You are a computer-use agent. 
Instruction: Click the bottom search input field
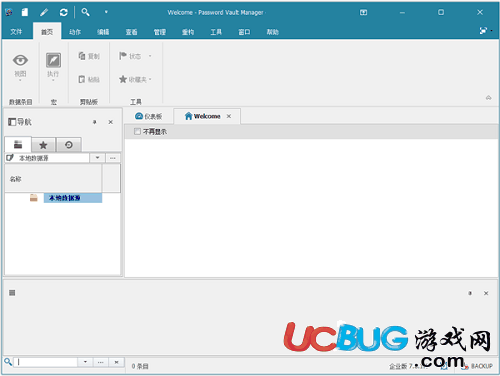click(46, 362)
